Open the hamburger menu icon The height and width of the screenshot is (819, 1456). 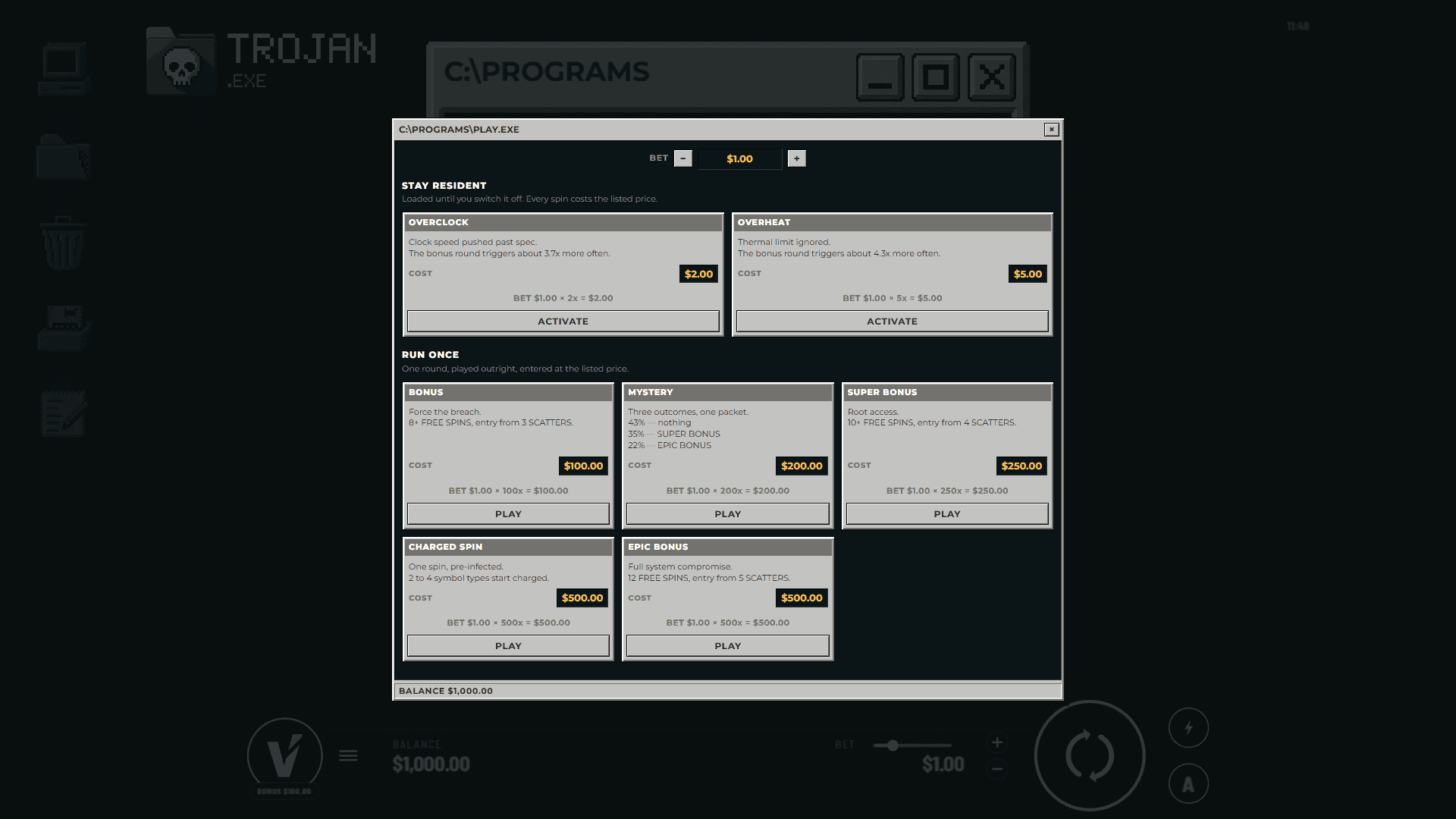348,755
